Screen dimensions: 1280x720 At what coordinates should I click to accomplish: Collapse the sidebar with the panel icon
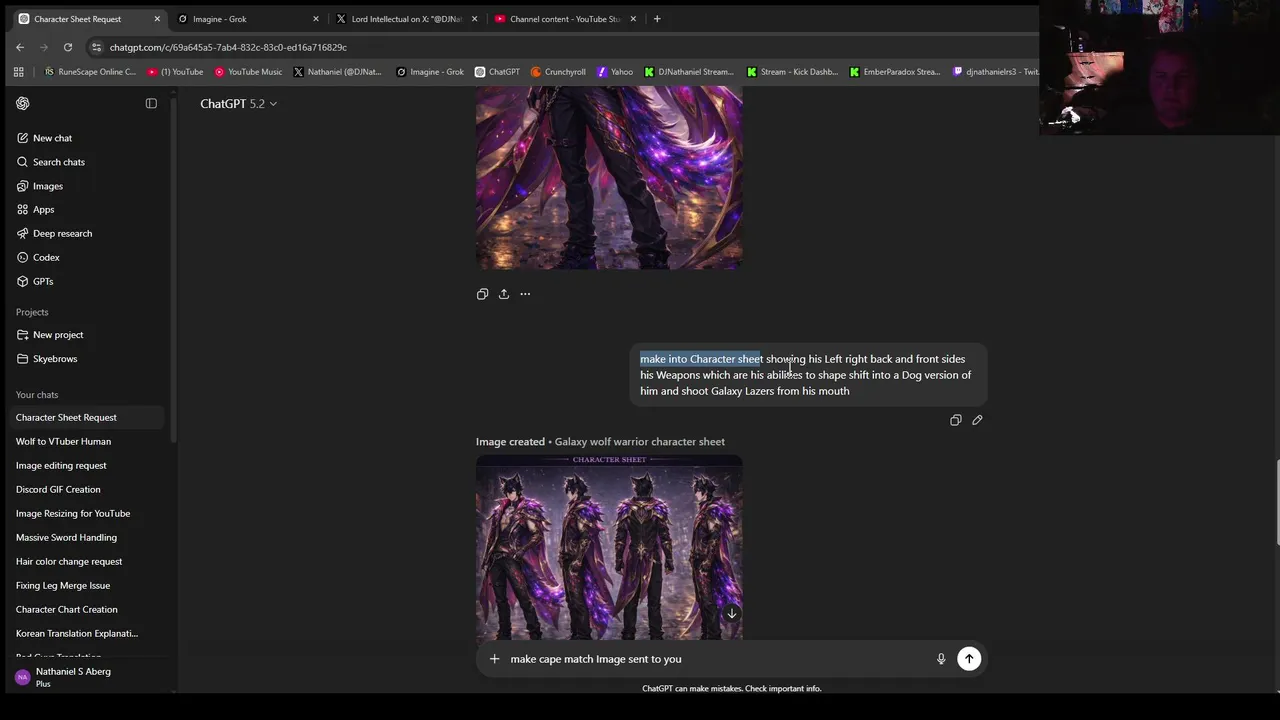[151, 104]
